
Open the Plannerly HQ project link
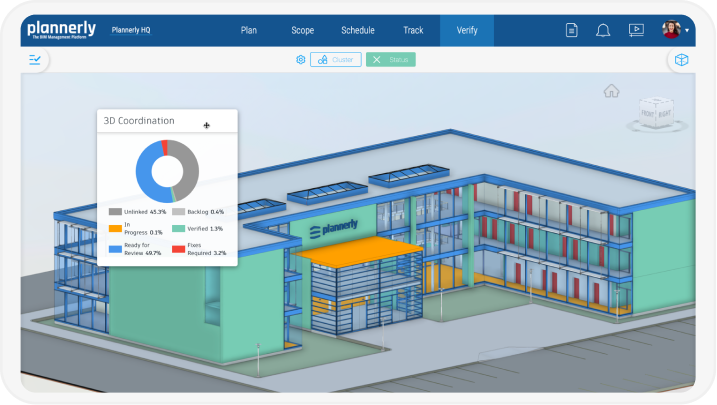click(x=131, y=30)
